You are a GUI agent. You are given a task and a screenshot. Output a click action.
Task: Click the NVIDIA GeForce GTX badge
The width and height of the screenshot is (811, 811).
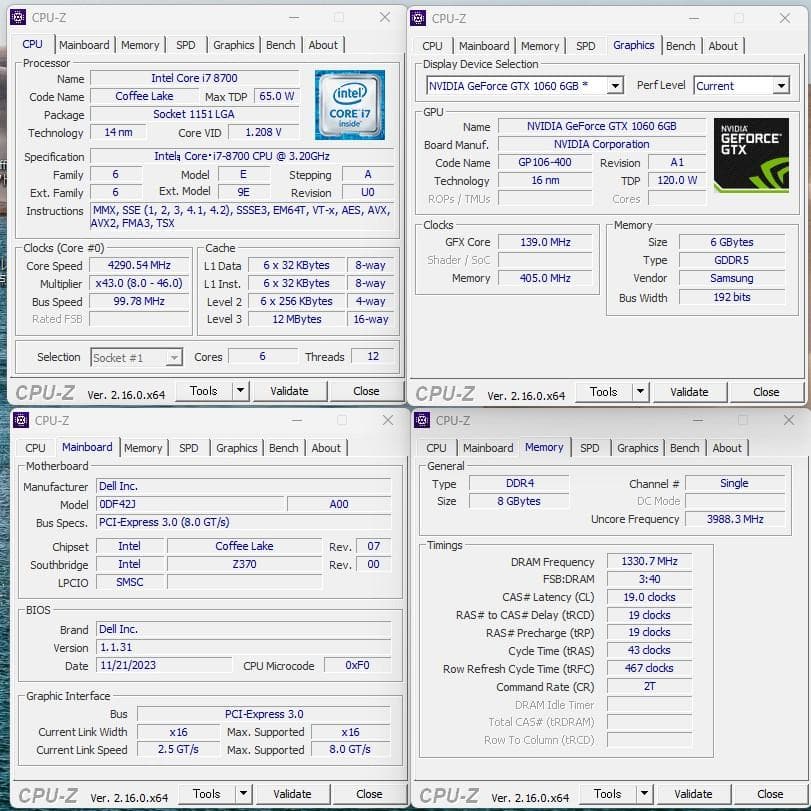(751, 155)
